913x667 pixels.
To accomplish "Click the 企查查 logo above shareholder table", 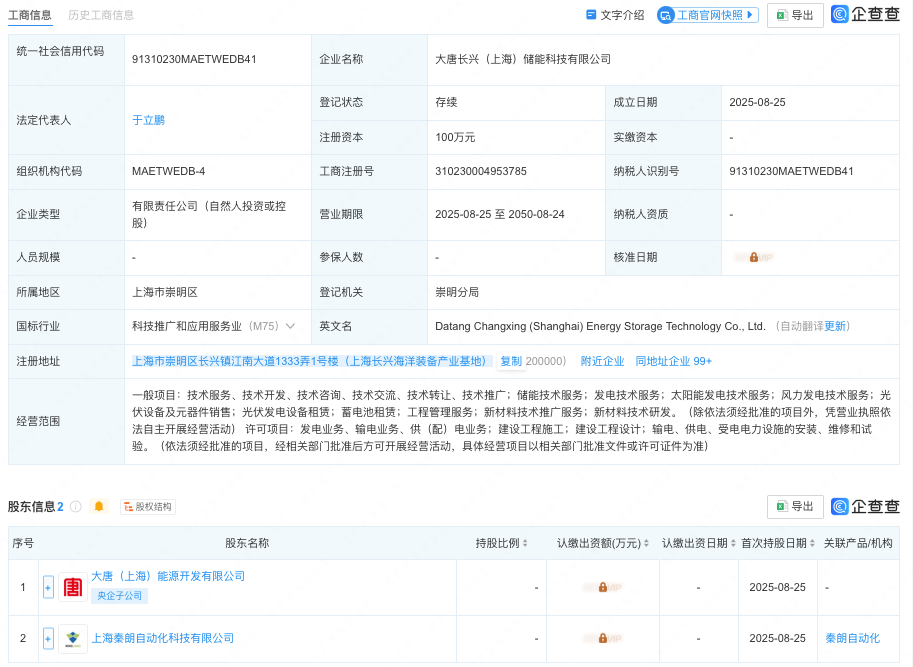I will 865,506.
